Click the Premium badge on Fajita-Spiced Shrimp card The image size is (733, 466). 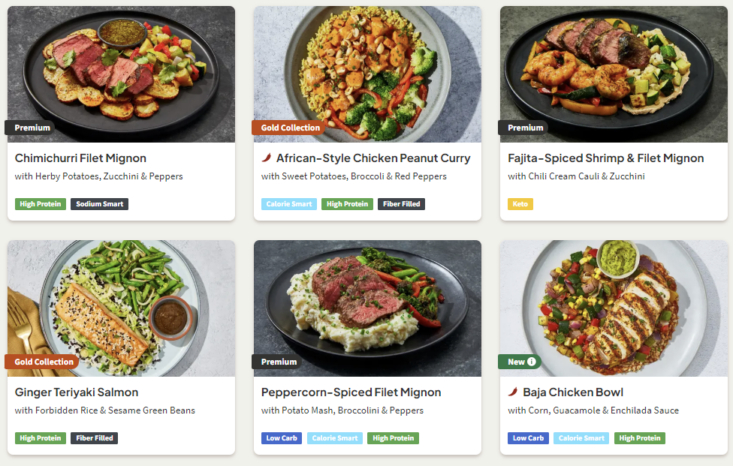[525, 128]
